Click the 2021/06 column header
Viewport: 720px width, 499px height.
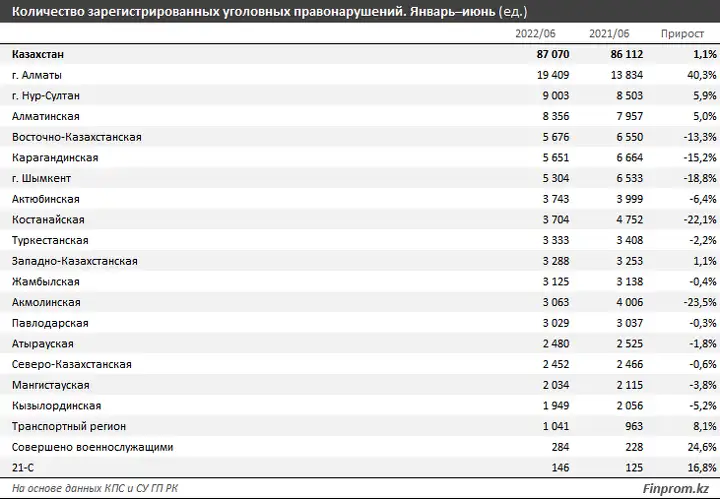click(x=609, y=34)
